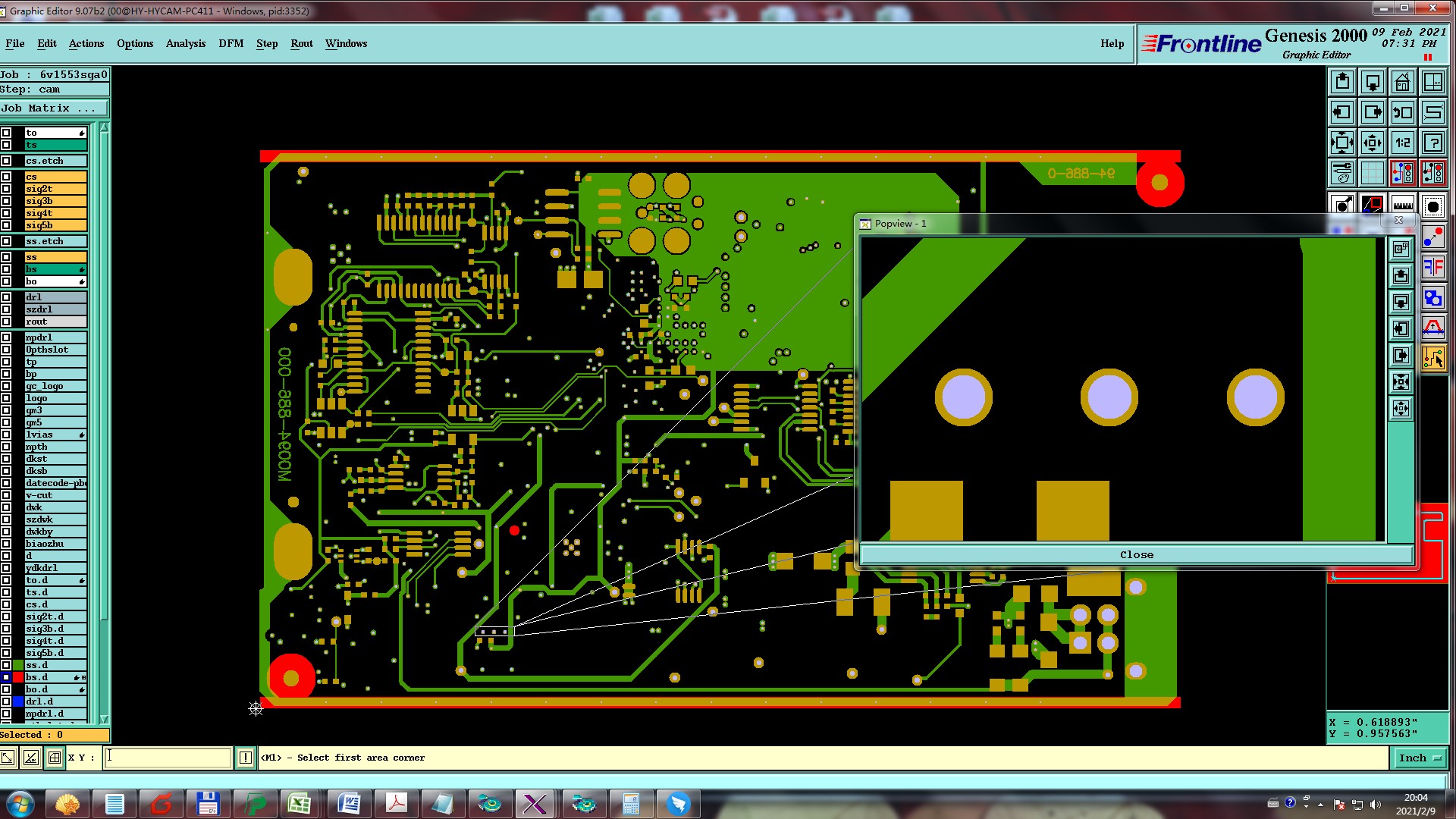Click the pan up icon

tap(1341, 82)
